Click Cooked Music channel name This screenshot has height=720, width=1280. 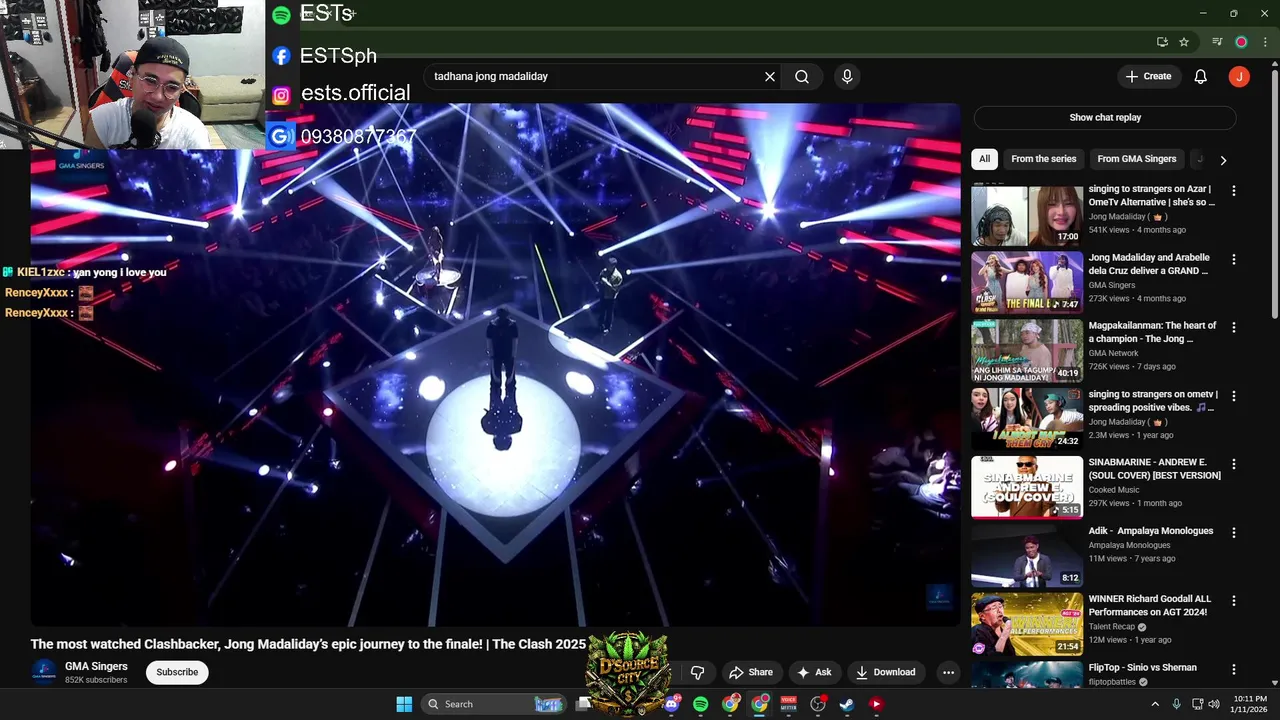point(1114,490)
